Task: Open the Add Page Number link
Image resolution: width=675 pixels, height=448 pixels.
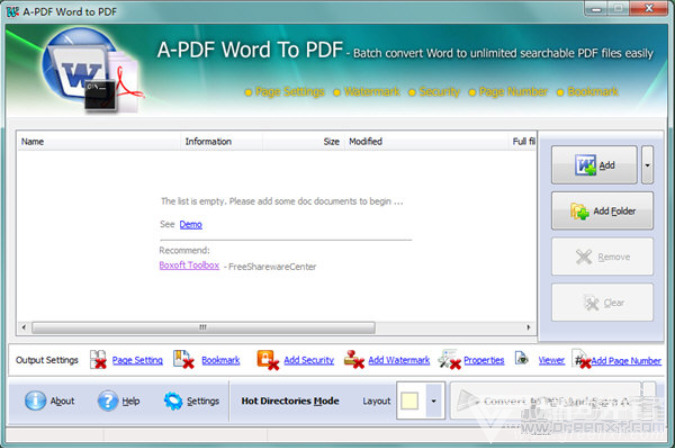Action: click(626, 361)
